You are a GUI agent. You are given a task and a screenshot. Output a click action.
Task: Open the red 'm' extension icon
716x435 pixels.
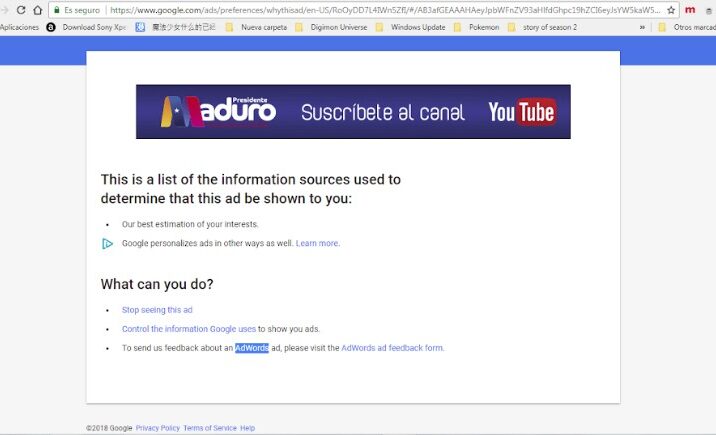pos(690,10)
